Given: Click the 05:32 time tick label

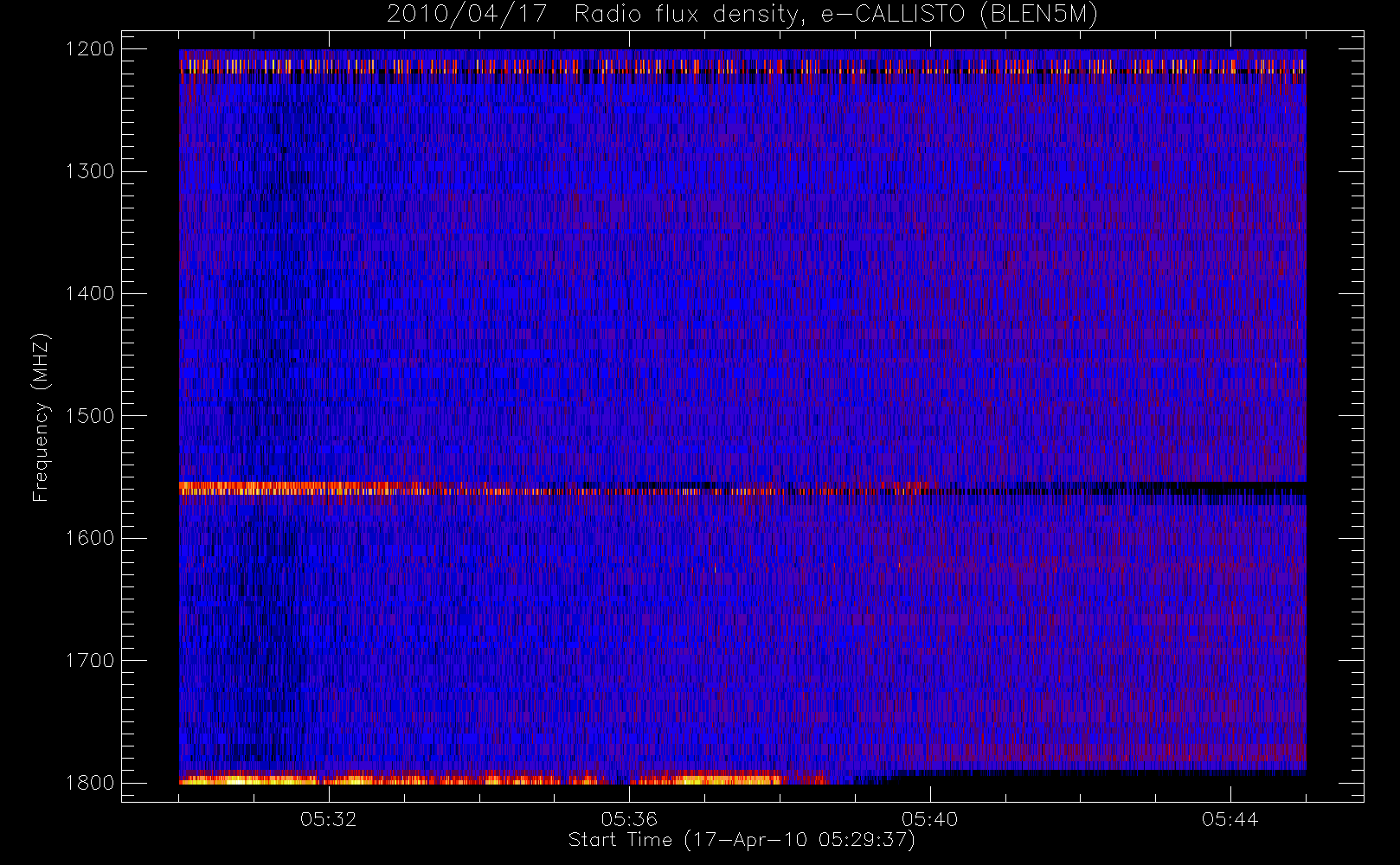Looking at the screenshot, I should (x=329, y=819).
